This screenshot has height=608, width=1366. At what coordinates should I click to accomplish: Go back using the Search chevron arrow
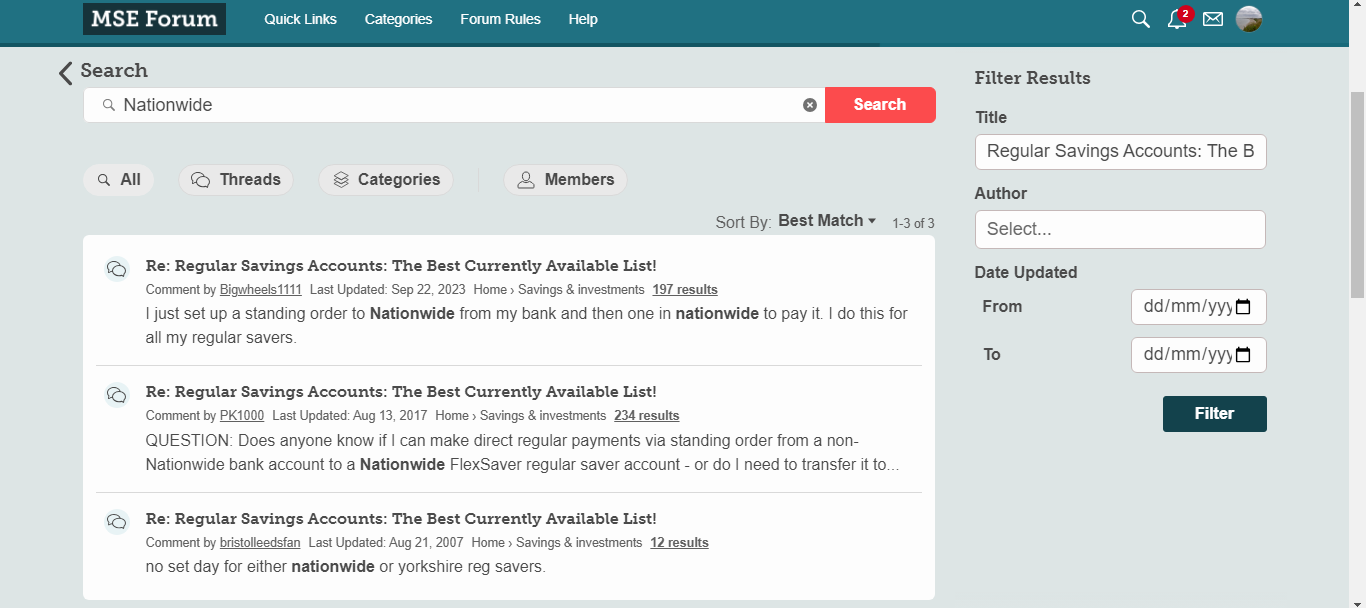point(66,72)
